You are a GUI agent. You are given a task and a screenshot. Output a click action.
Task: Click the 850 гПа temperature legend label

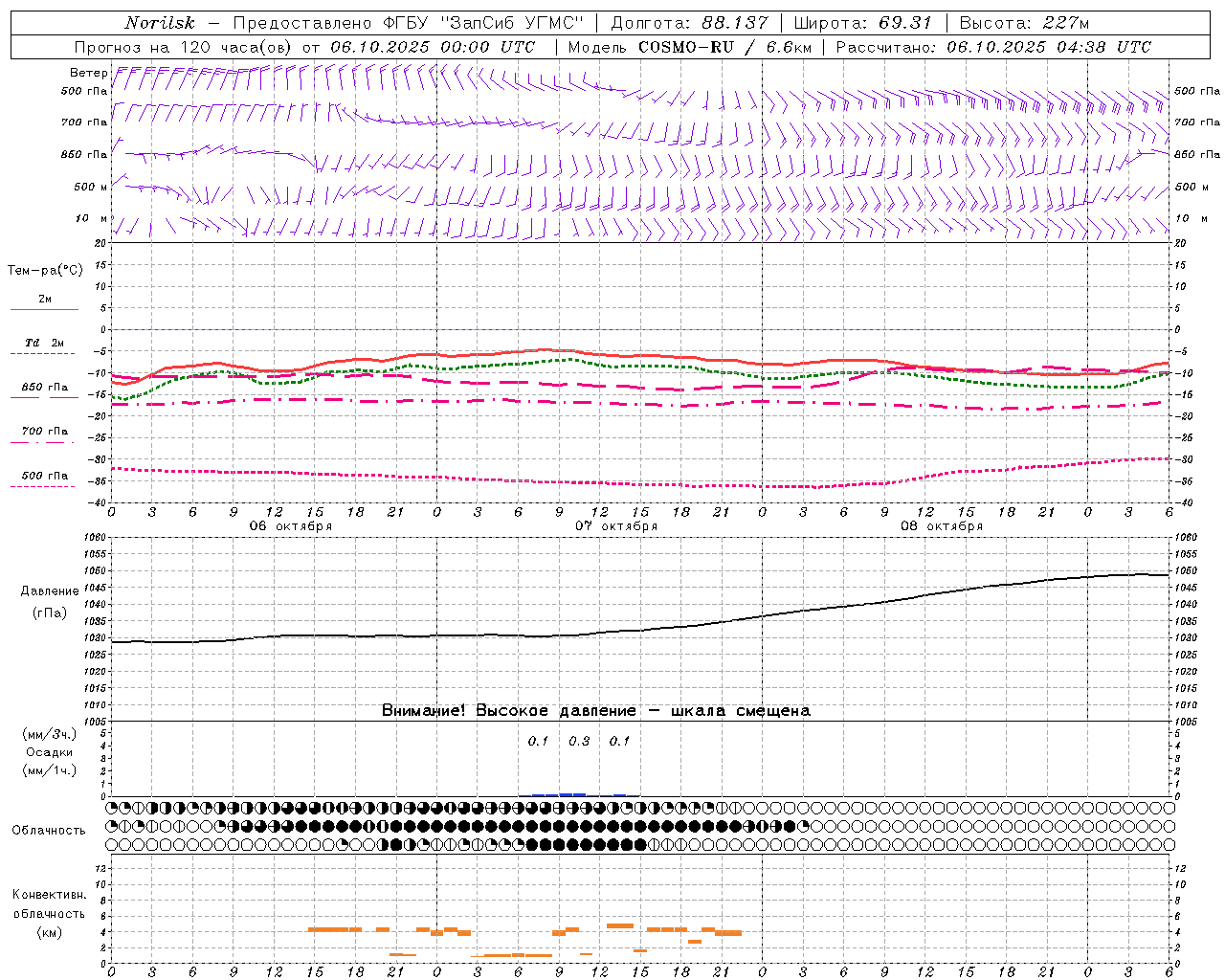[x=45, y=388]
